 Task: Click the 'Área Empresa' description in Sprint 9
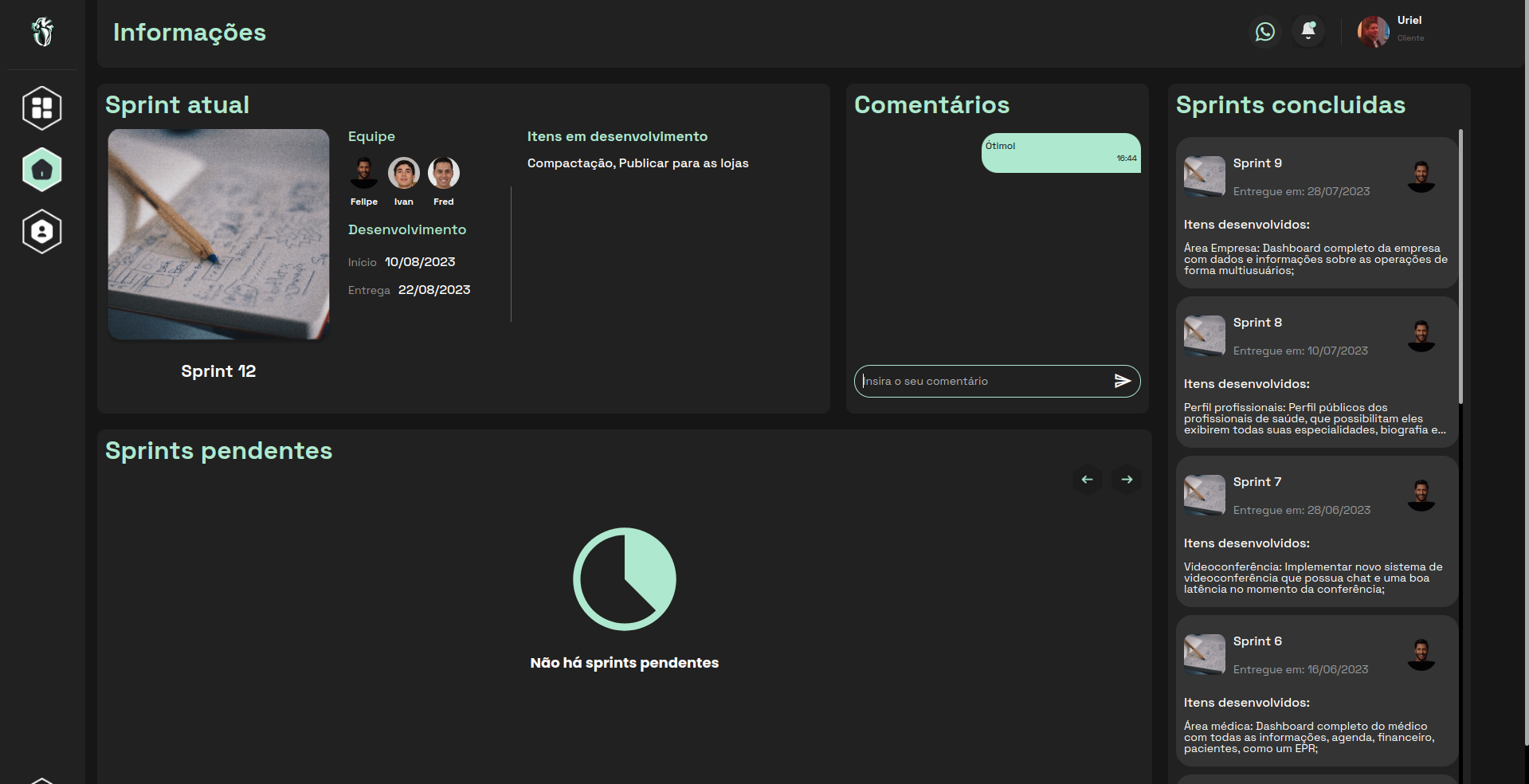[1316, 260]
